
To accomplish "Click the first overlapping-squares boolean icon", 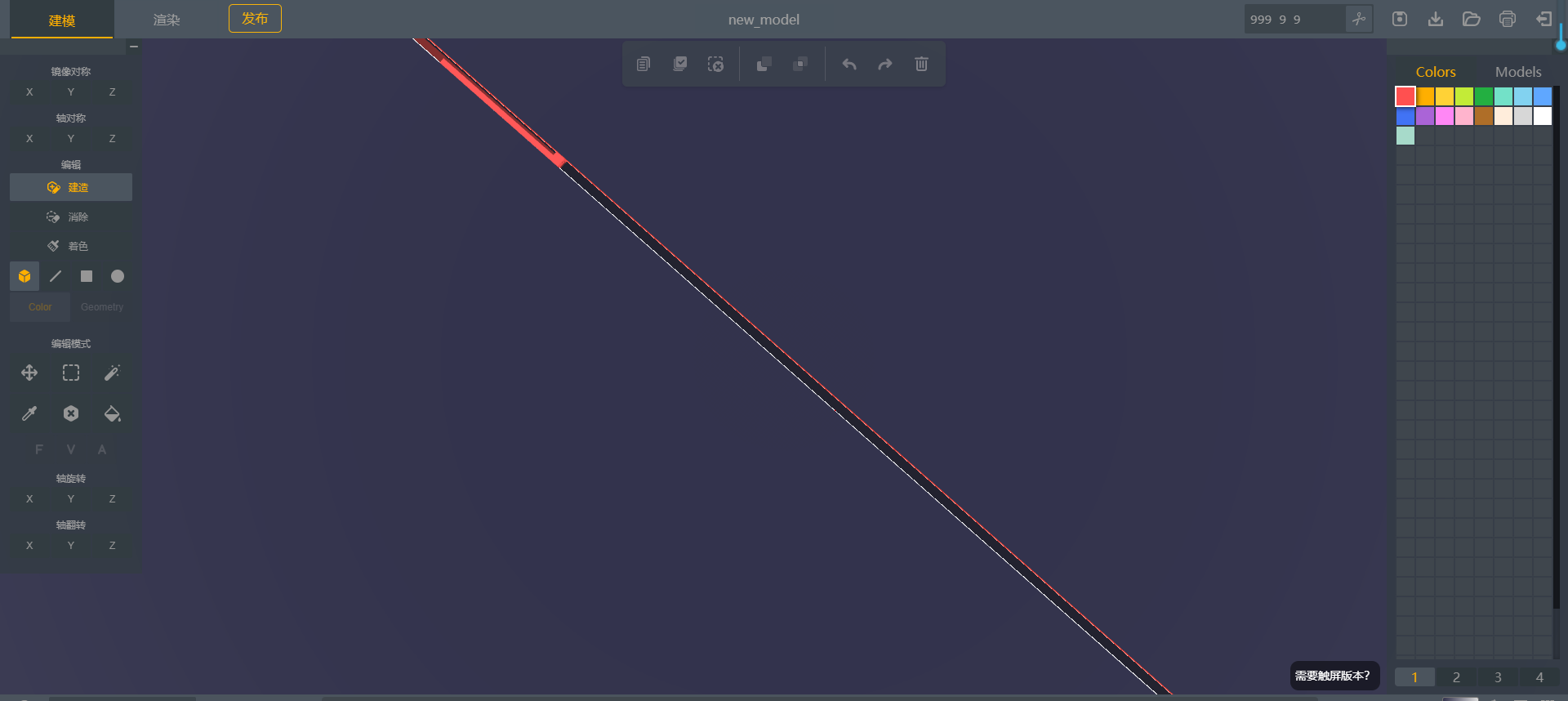I will point(764,64).
